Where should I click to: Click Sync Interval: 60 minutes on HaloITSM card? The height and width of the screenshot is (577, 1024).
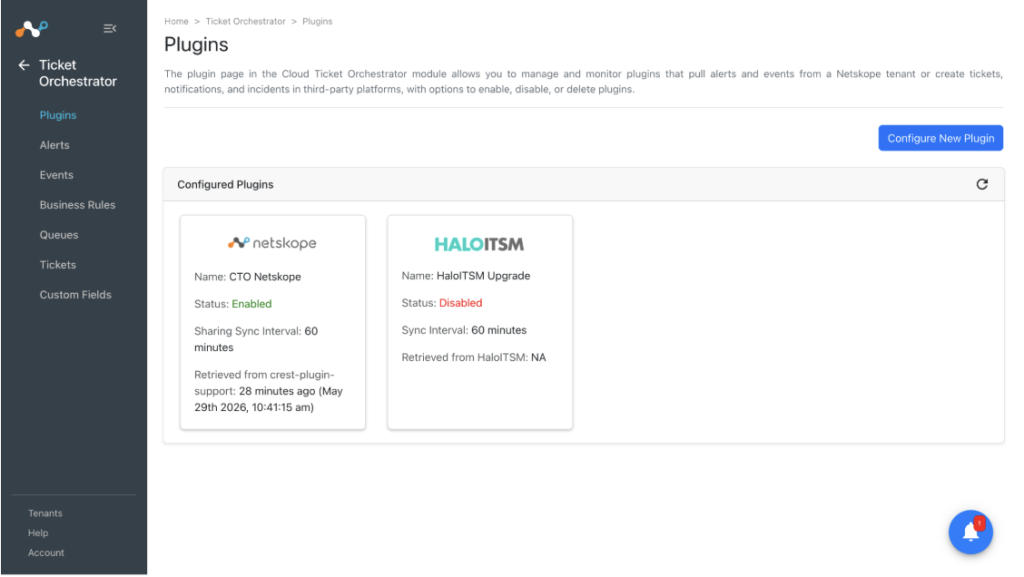pyautogui.click(x=464, y=330)
